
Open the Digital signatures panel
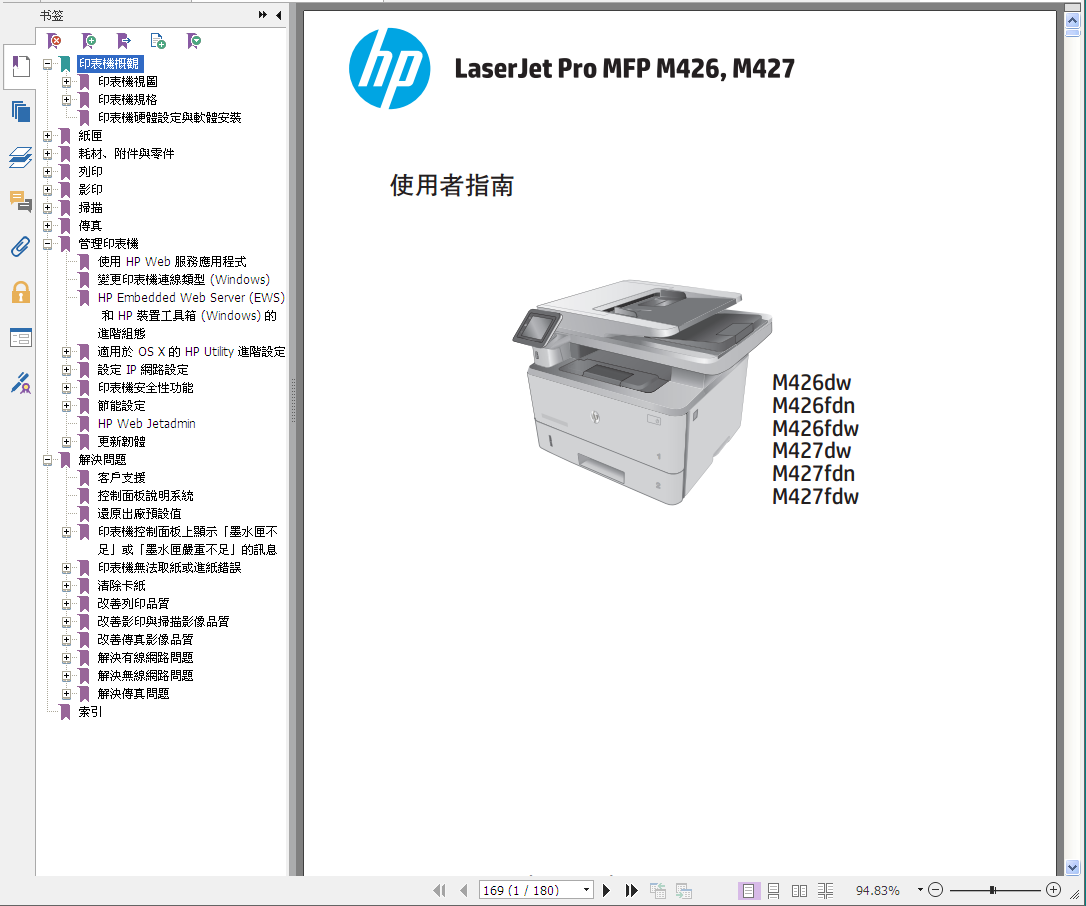tap(21, 383)
